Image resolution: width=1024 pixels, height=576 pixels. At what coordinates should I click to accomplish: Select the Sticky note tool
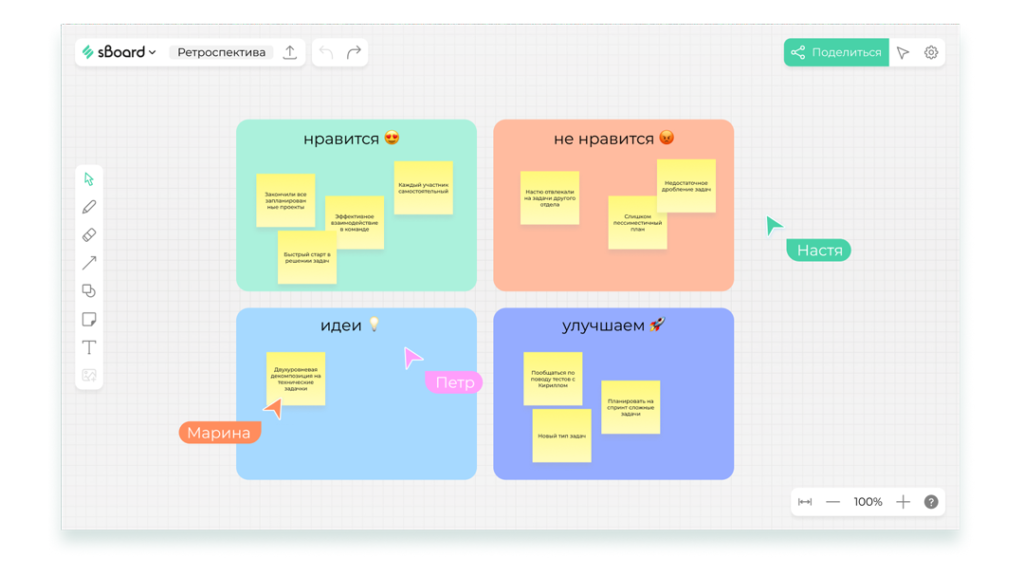pos(89,320)
